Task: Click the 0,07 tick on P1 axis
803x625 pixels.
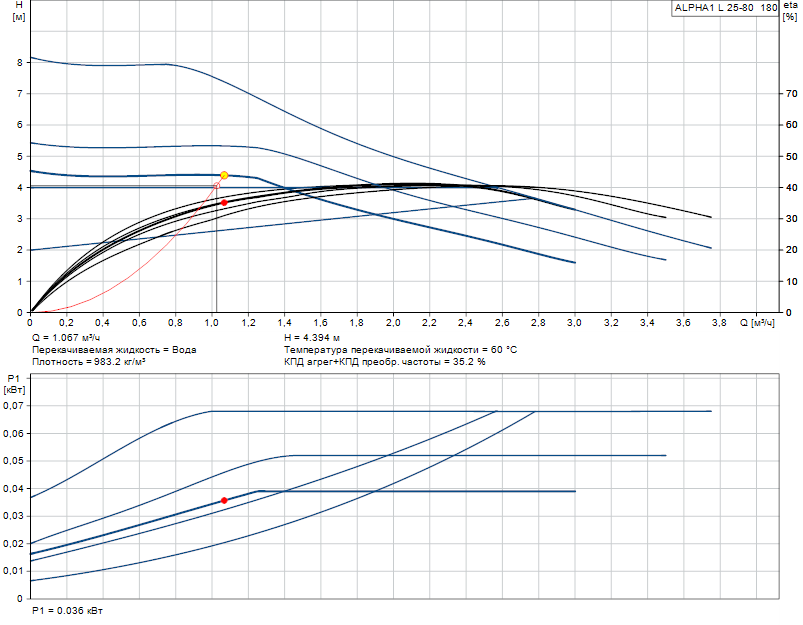Action: point(13,406)
